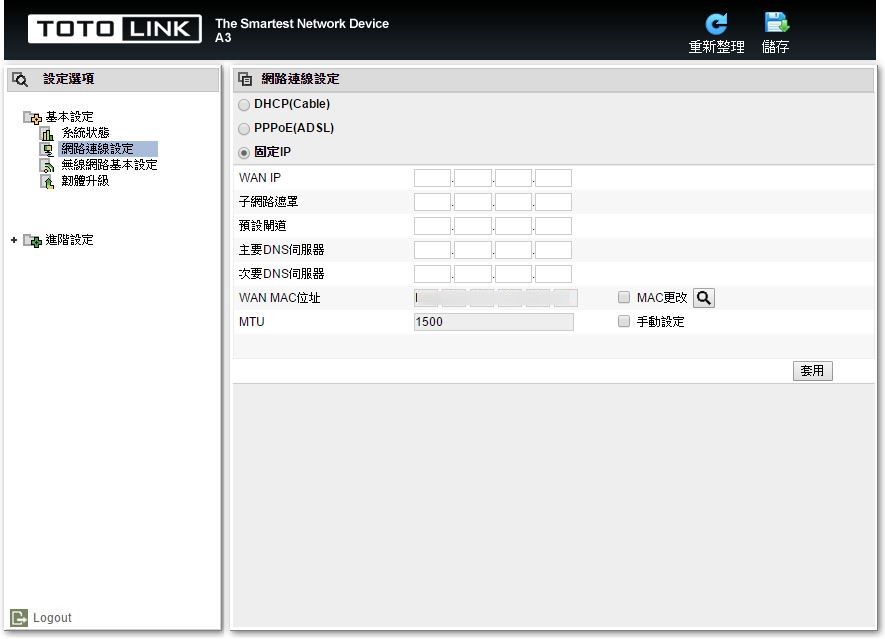Focus the second 子網路遮罩 octet field
This screenshot has width=885, height=639.
[473, 202]
